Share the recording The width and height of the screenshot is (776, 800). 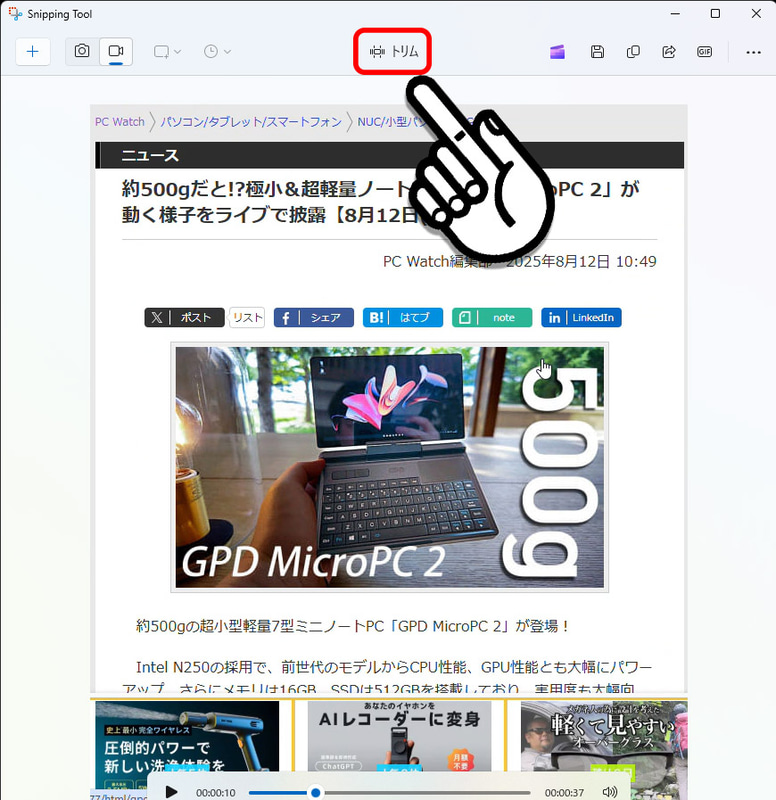(669, 52)
